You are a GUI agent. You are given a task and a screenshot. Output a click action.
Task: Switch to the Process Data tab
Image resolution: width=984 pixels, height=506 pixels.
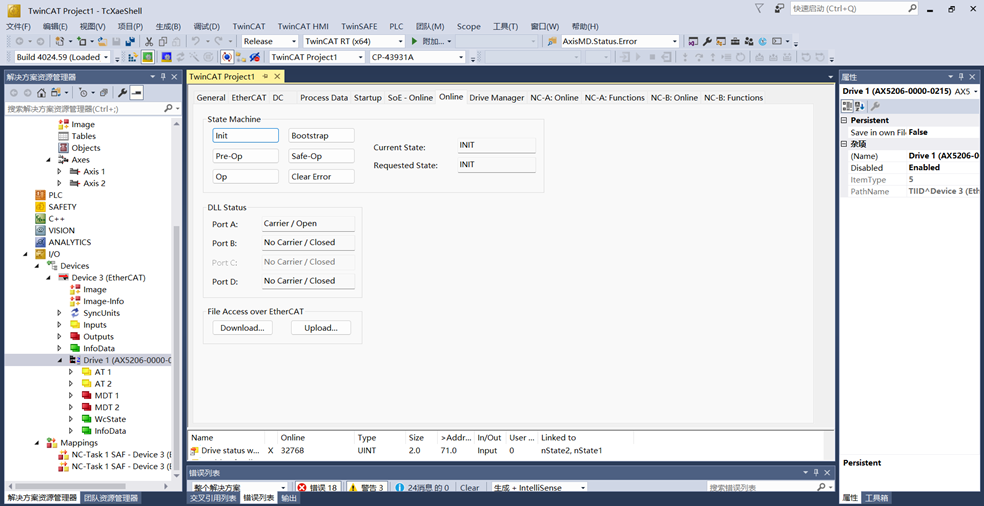pos(324,98)
